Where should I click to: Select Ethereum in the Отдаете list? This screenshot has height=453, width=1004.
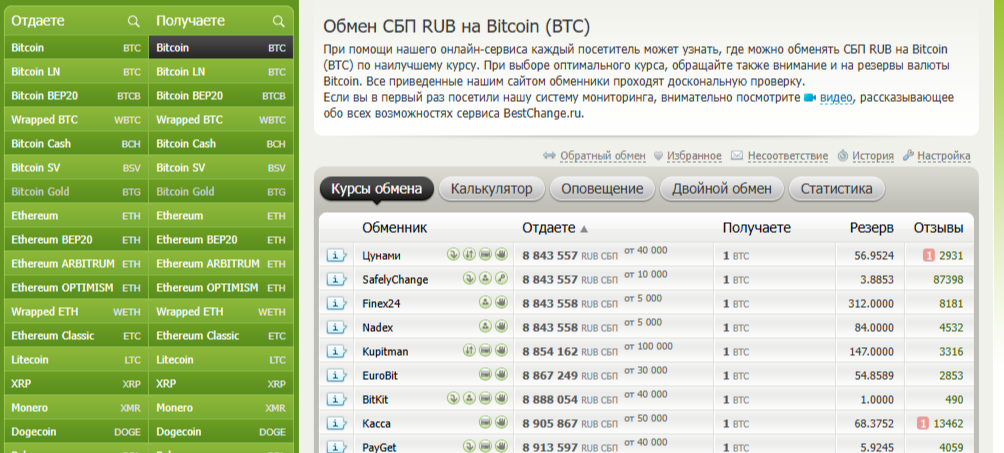[x=77, y=216]
